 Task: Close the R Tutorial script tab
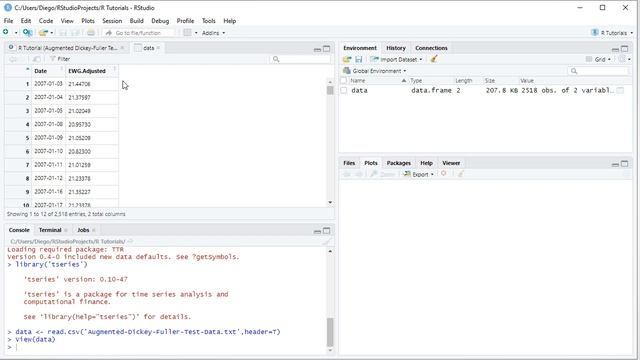click(x=122, y=48)
